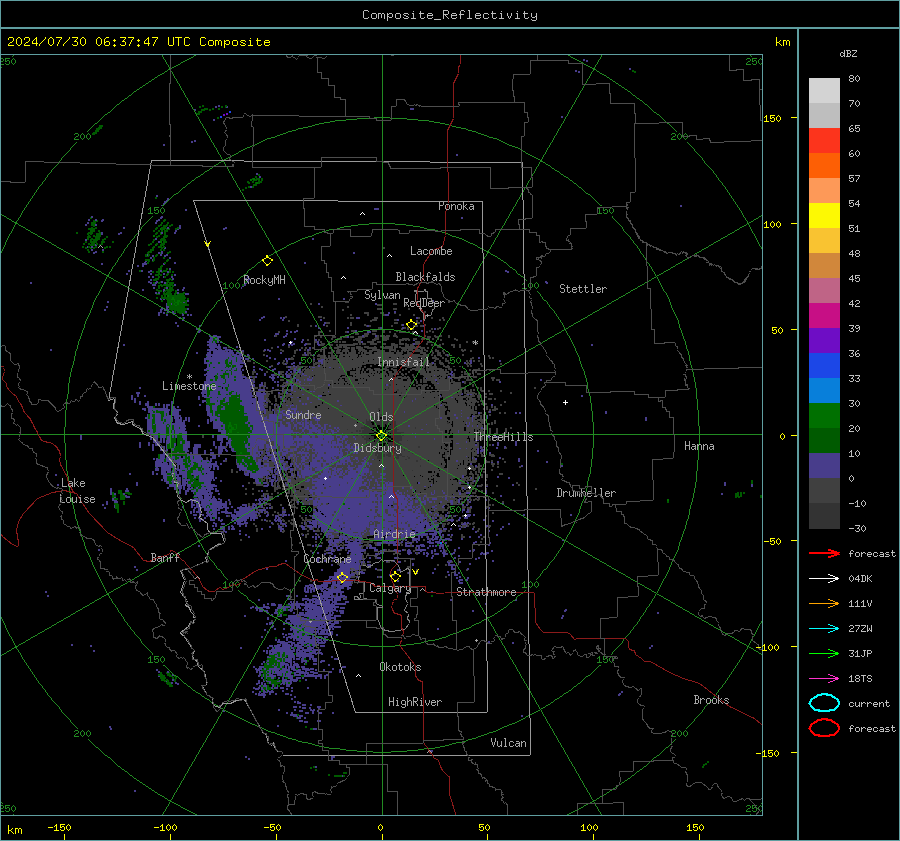Screen dimensions: 900x841
Task: Click the Cochrane label
Action: click(x=327, y=559)
